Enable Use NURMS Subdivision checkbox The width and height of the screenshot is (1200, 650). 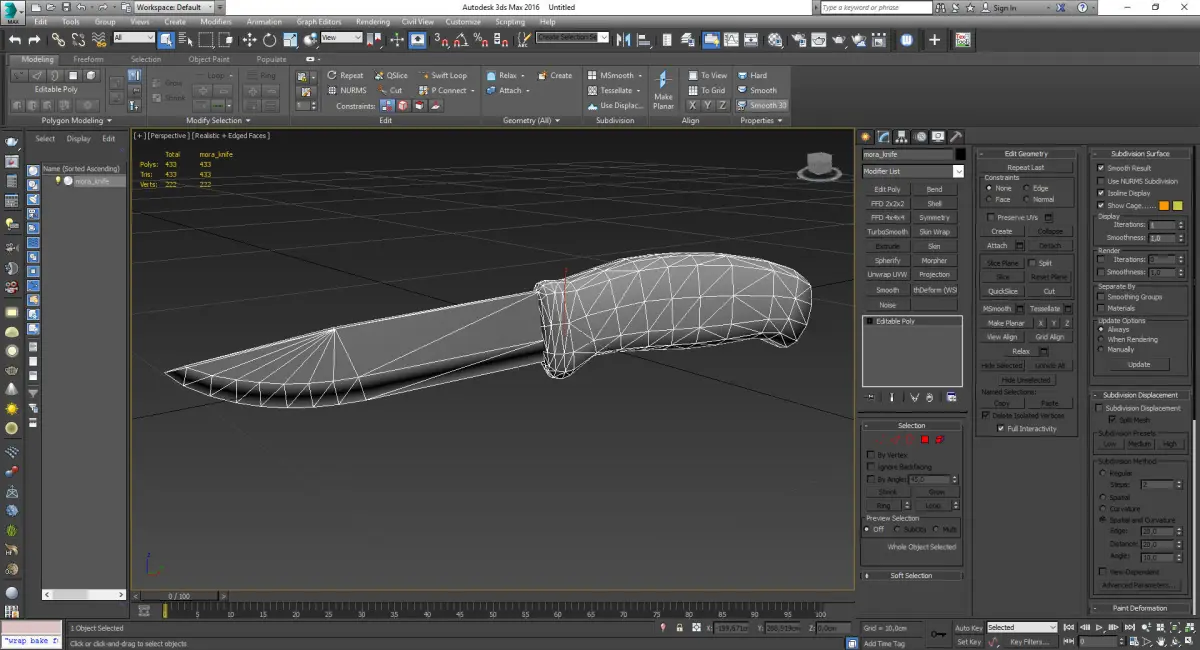coord(1101,181)
